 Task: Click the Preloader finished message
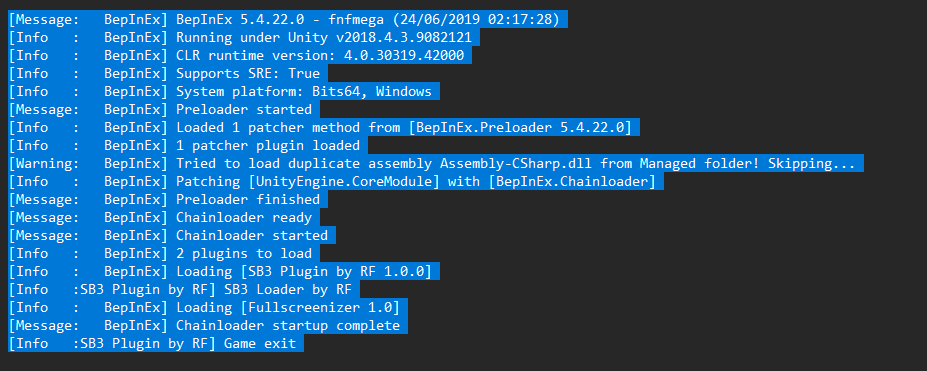coord(168,199)
